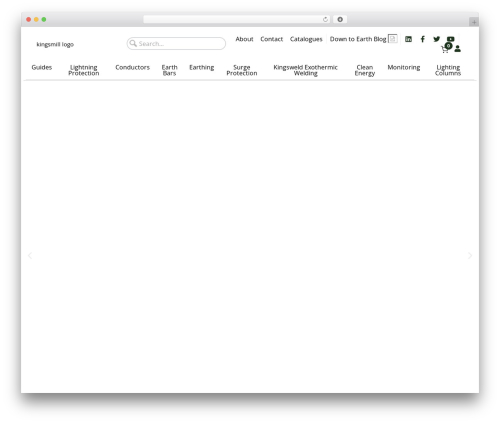This screenshot has width=500, height=423.
Task: Open the shopping cart icon
Action: (445, 50)
